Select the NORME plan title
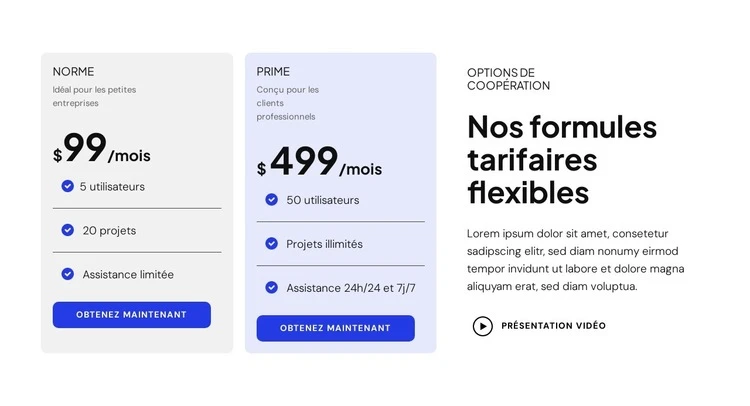 pos(73,72)
